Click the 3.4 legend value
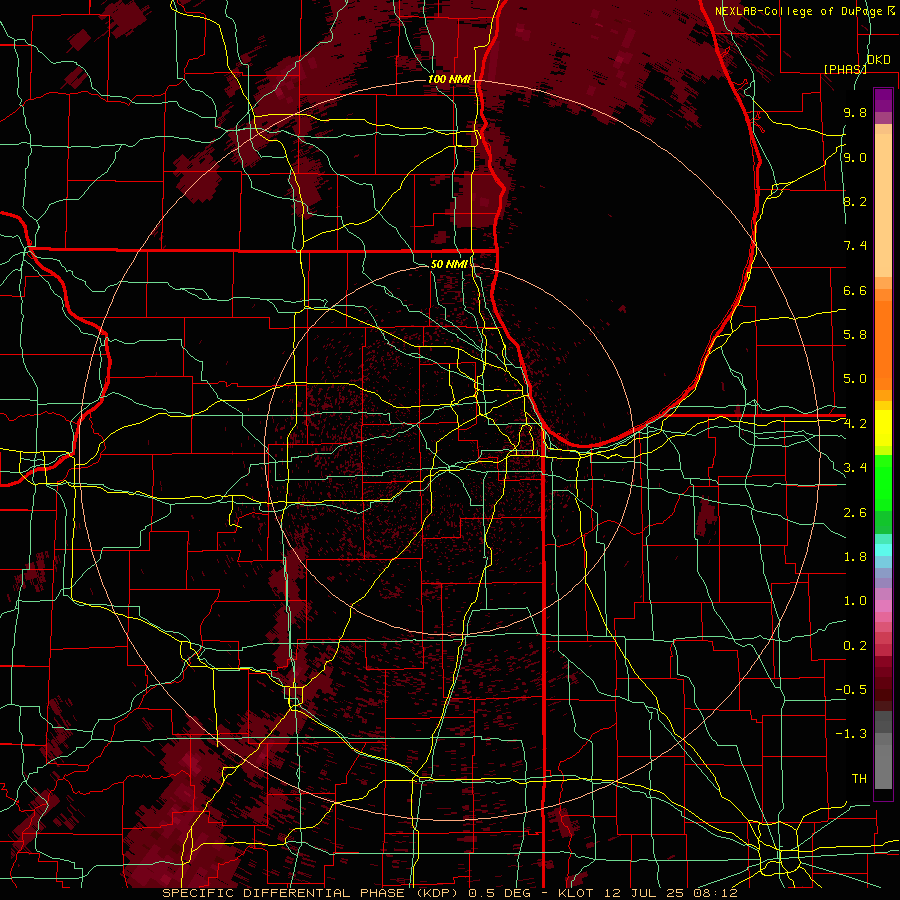This screenshot has height=900, width=900. tap(855, 468)
